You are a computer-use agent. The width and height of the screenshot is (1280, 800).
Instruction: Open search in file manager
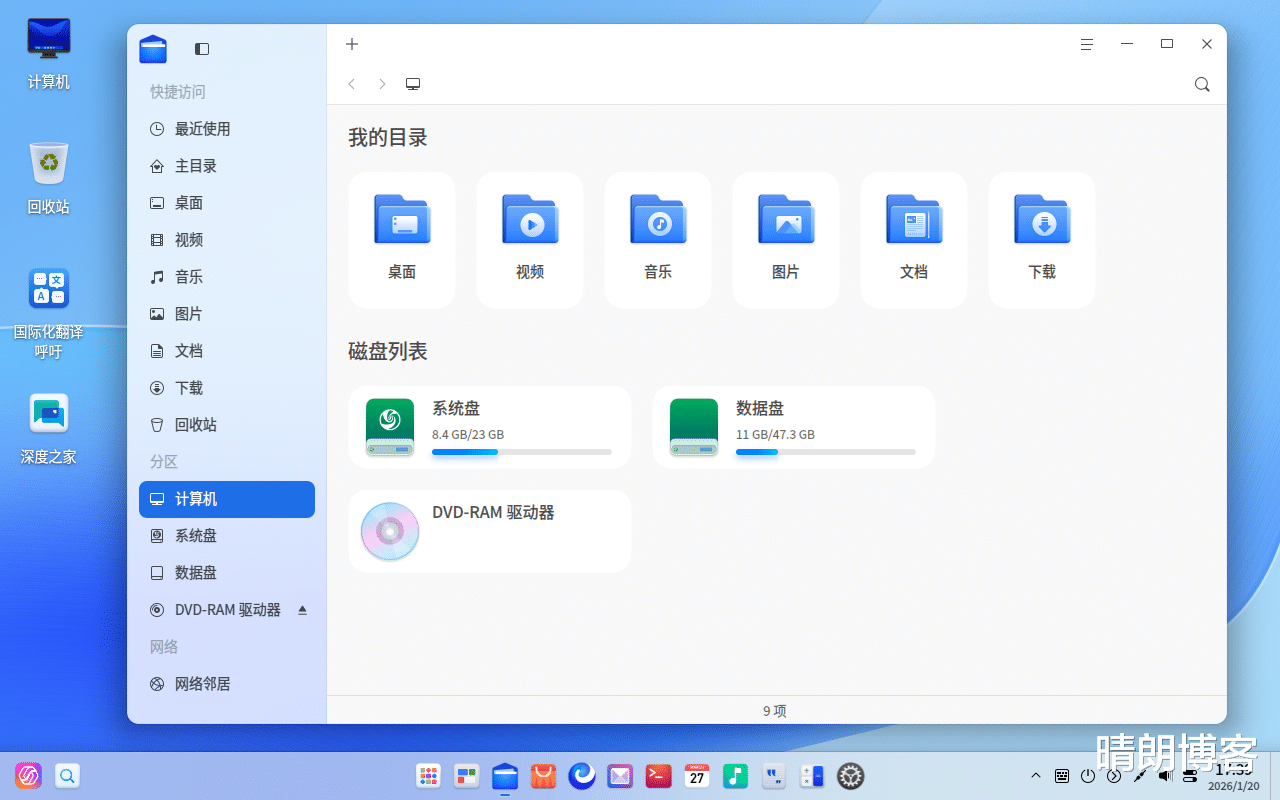pyautogui.click(x=1202, y=84)
